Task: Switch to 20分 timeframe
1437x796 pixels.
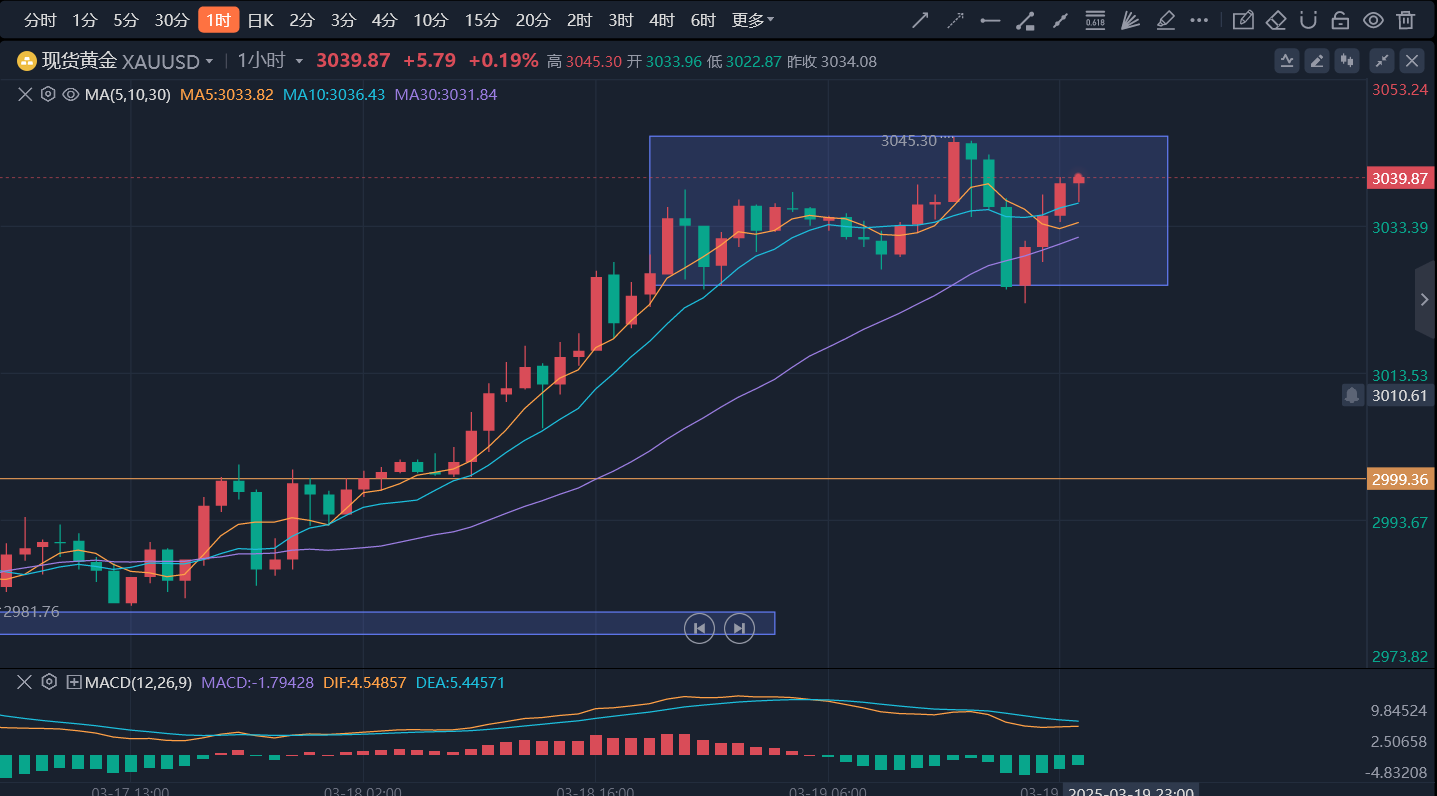Action: pos(533,20)
